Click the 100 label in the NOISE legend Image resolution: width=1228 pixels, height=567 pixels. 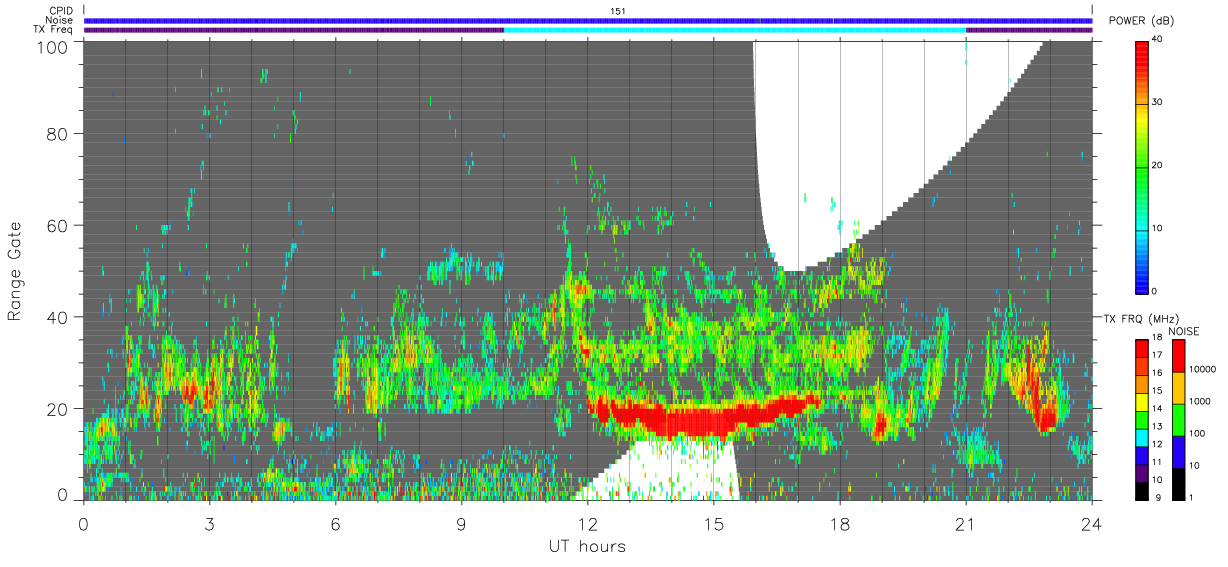pyautogui.click(x=1197, y=433)
